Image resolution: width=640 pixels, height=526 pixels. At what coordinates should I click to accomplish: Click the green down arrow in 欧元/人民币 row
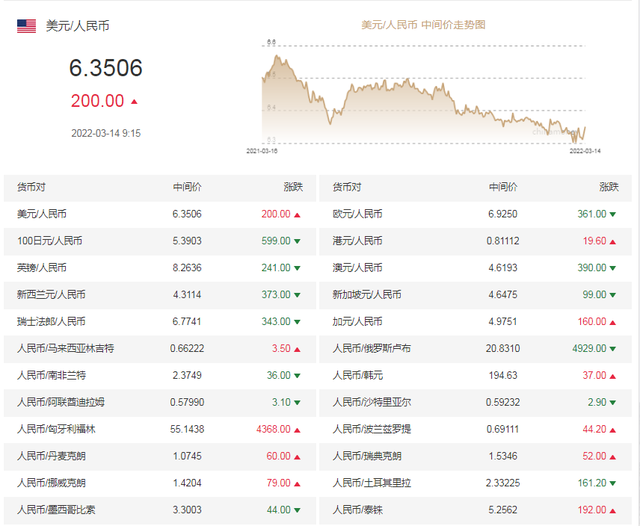coord(613,214)
